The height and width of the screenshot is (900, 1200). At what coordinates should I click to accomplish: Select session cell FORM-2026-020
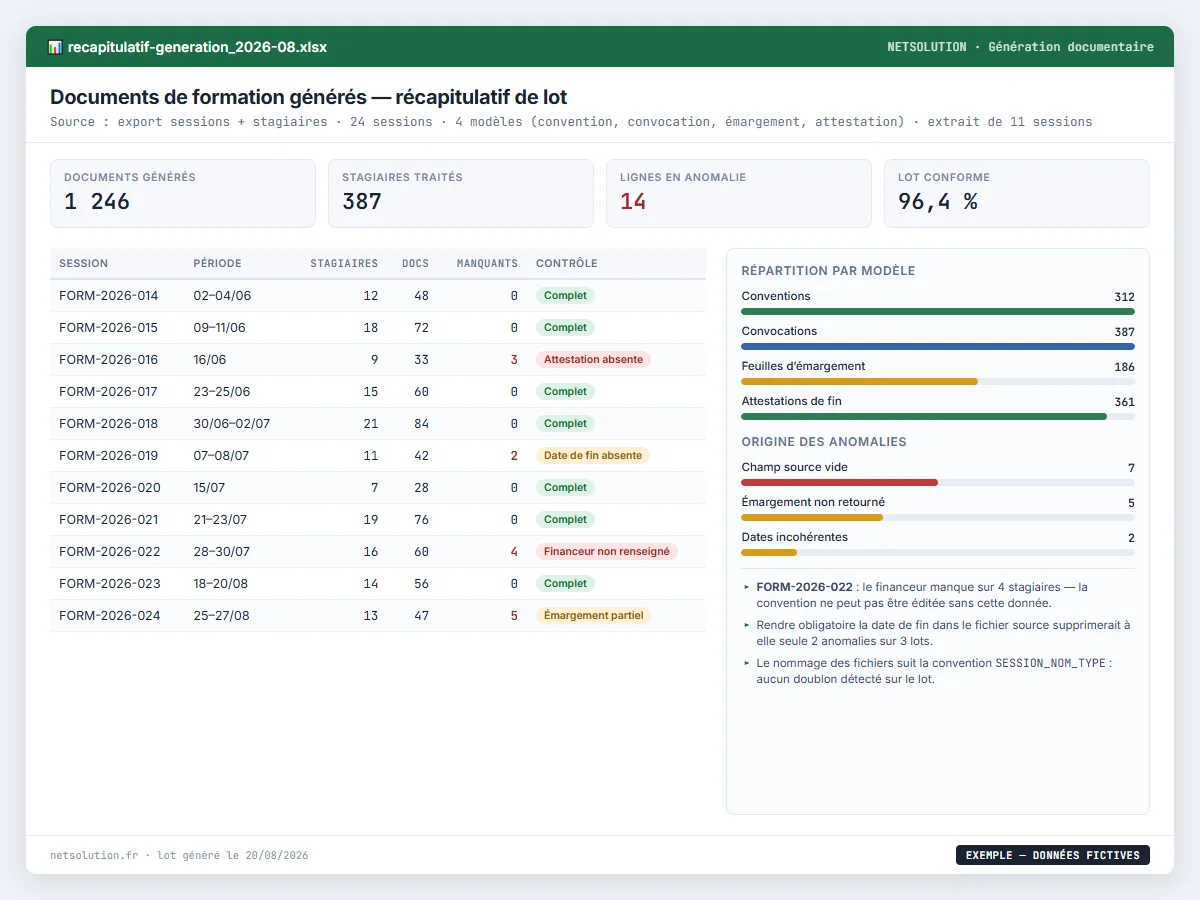click(109, 488)
